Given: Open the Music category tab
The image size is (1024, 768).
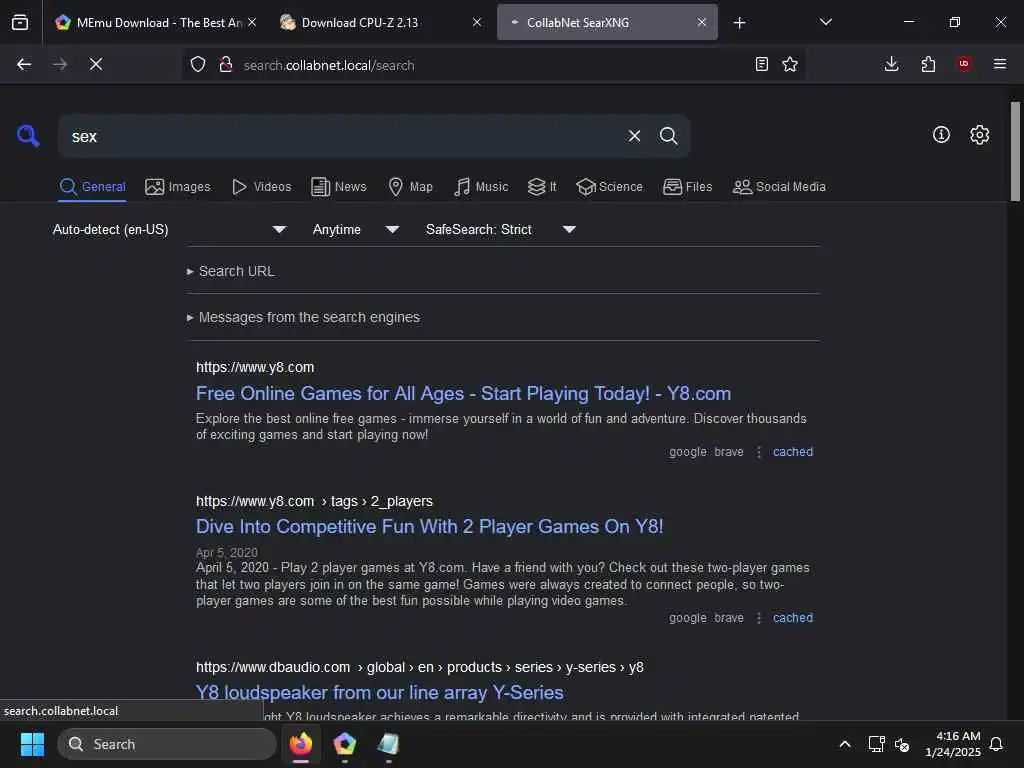Looking at the screenshot, I should [x=481, y=187].
